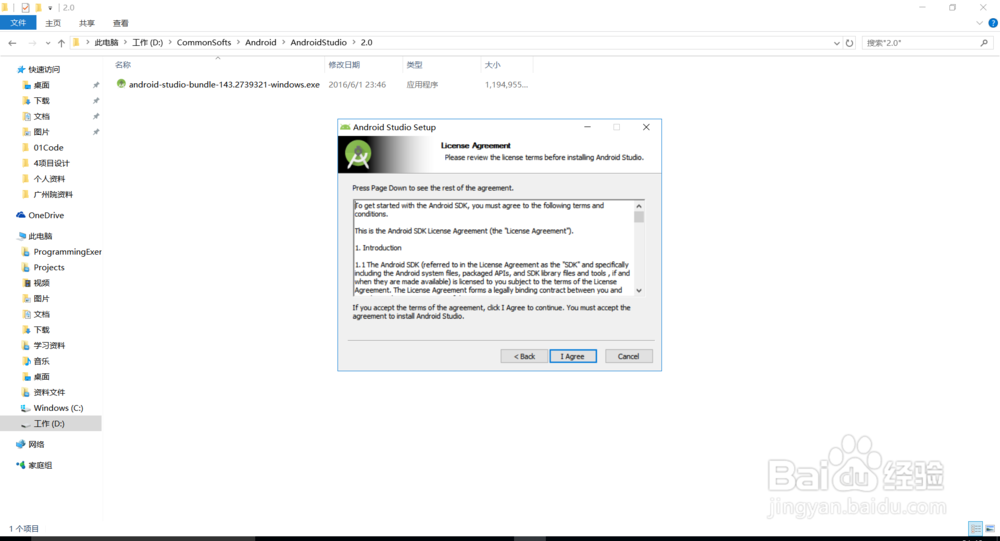
Task: Open the 广州院资料 folder in sidebar
Action: 53,194
